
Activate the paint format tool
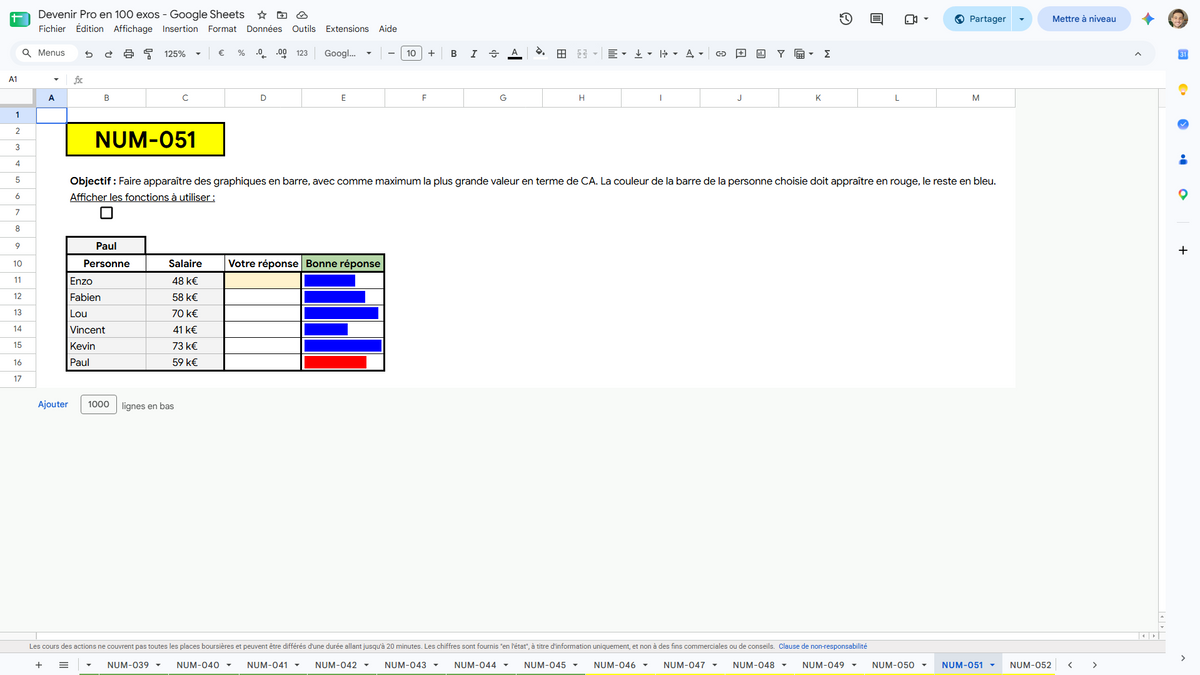click(148, 54)
